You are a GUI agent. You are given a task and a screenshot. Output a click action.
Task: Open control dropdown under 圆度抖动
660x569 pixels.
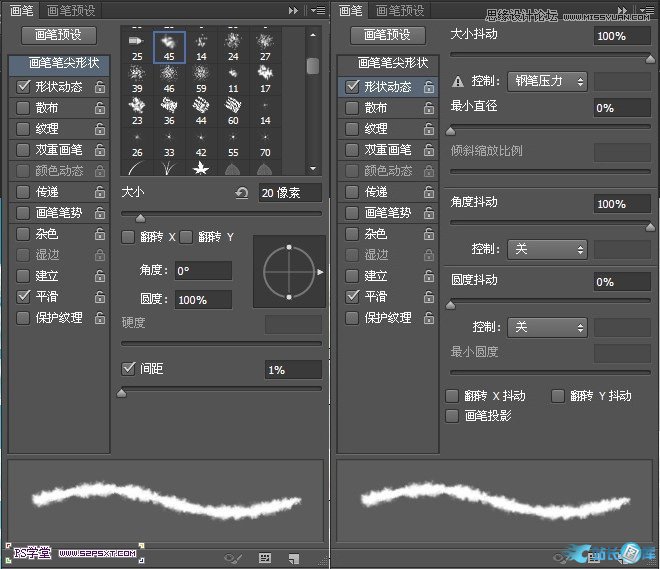[x=547, y=327]
